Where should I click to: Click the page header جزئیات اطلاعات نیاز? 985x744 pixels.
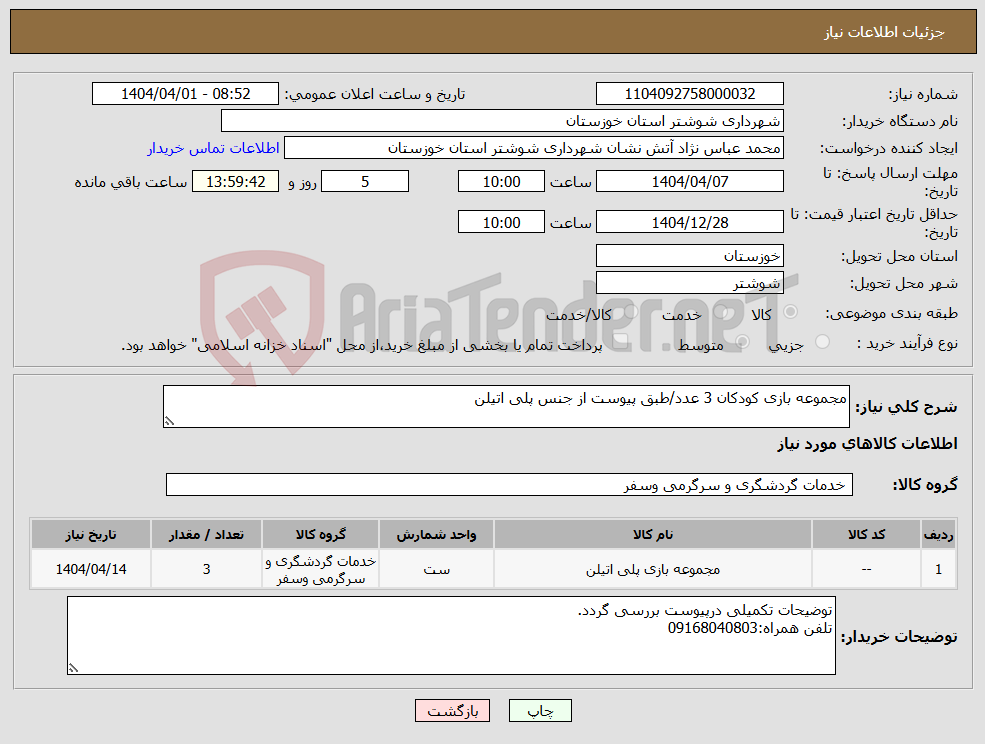[884, 32]
